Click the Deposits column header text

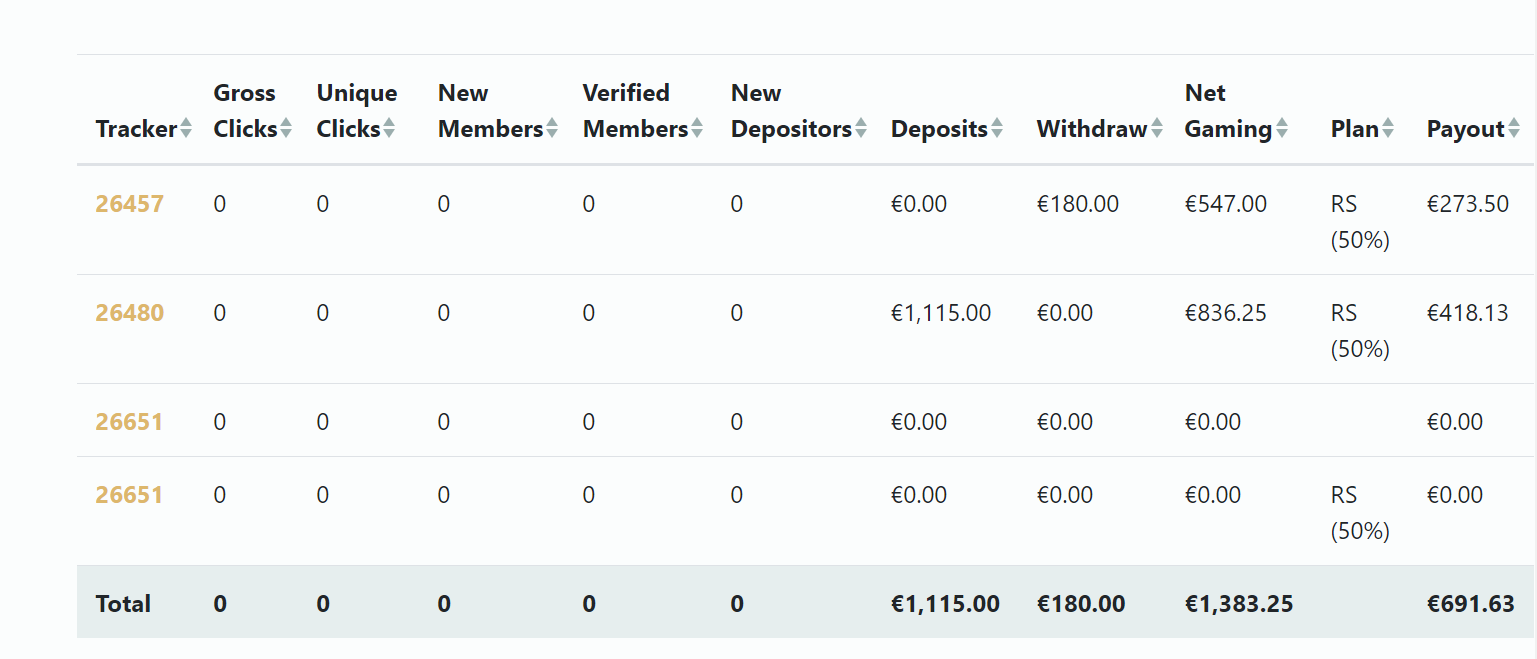pos(939,129)
